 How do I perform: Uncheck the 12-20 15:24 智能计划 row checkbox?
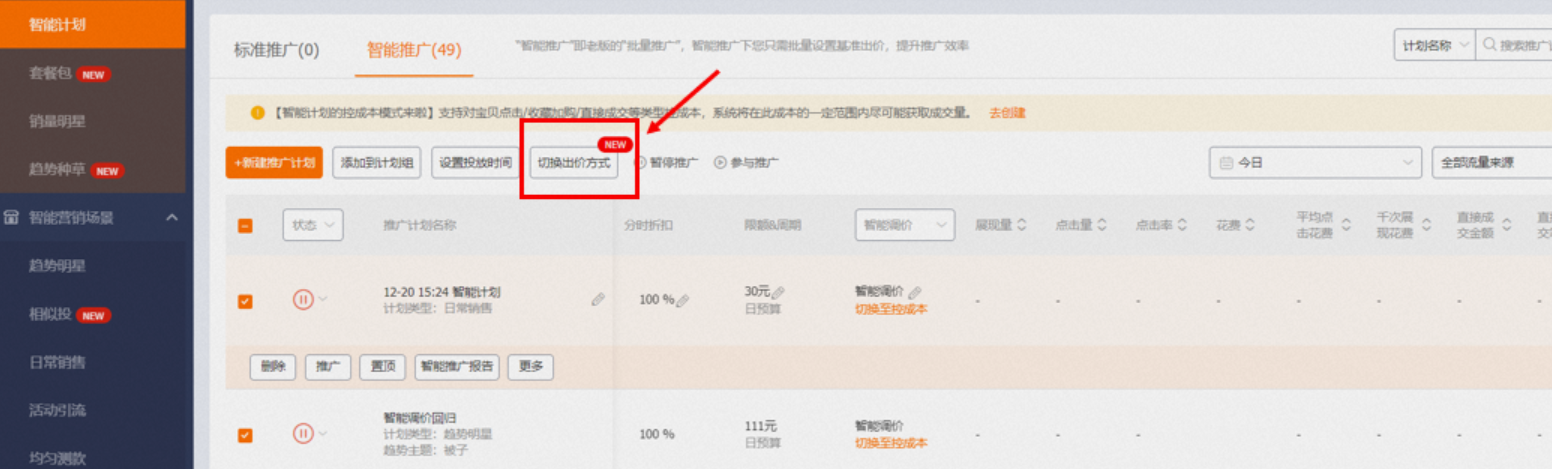click(x=245, y=301)
